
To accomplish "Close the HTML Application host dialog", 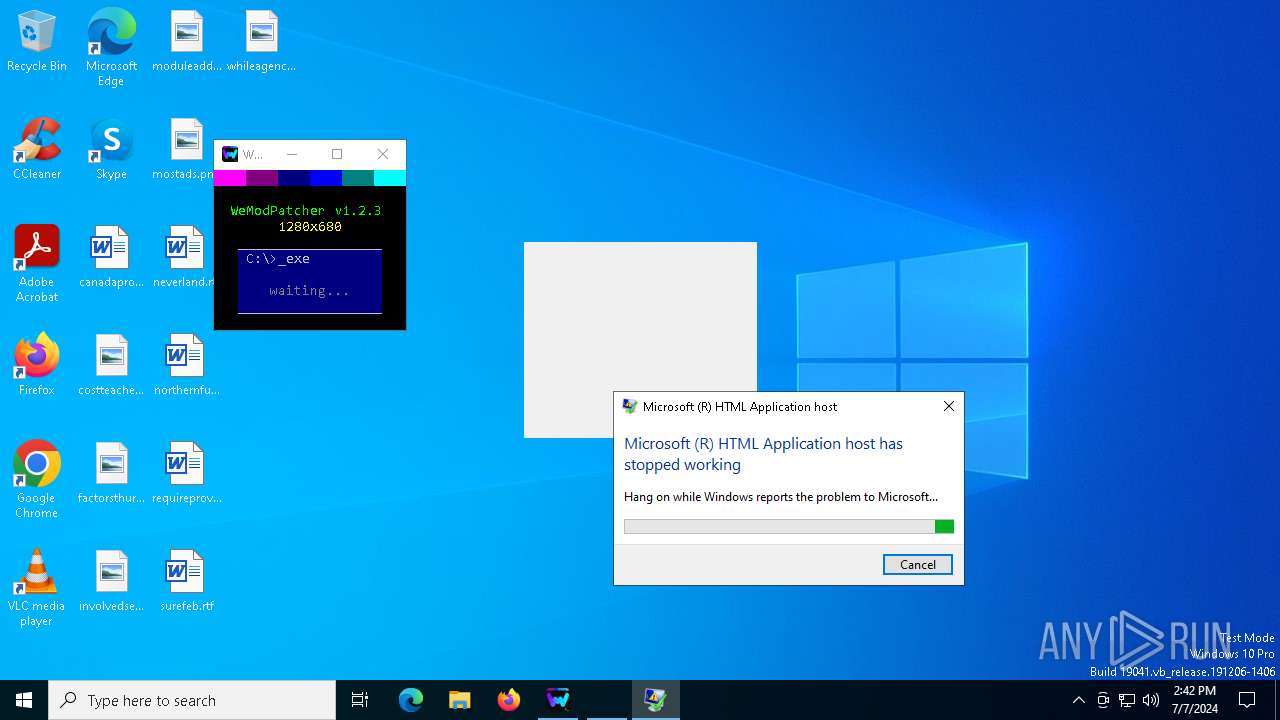I will click(x=949, y=406).
